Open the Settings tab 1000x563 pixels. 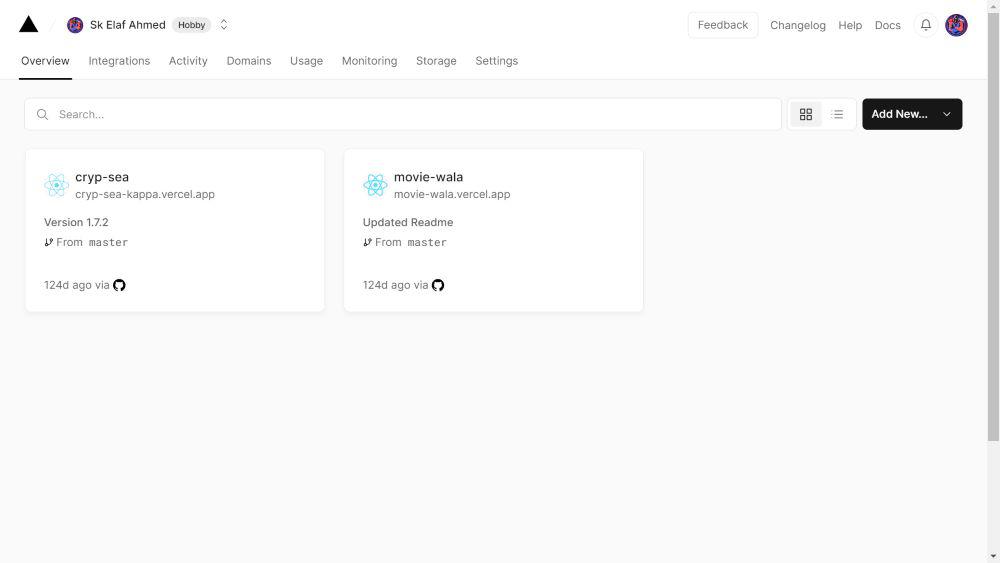point(496,61)
